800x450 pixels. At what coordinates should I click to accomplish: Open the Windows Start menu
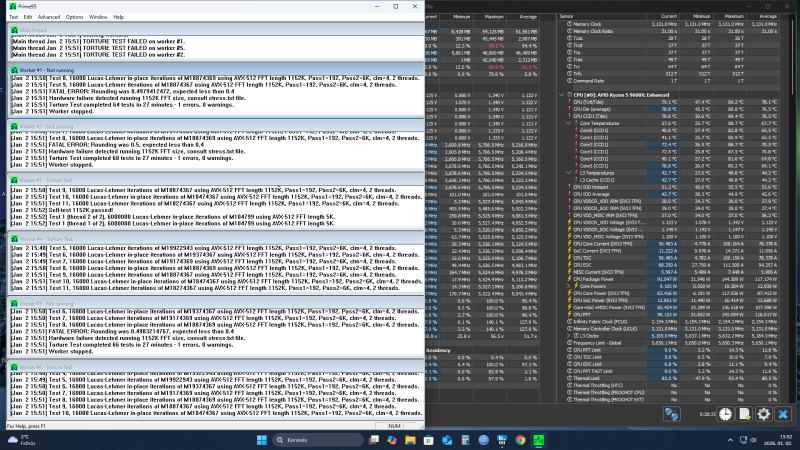tap(262, 440)
